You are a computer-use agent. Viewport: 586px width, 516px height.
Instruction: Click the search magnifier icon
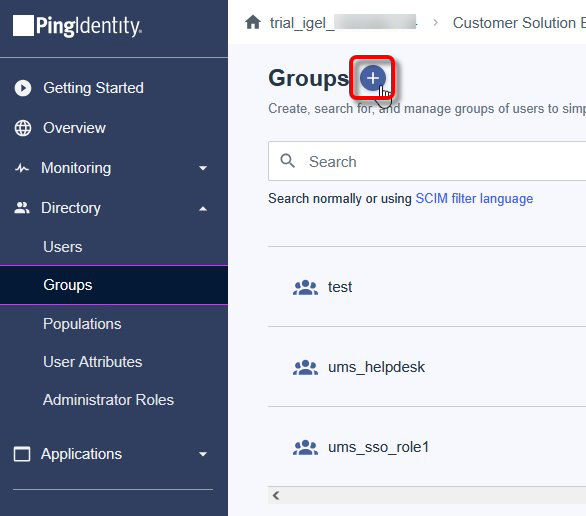[287, 161]
